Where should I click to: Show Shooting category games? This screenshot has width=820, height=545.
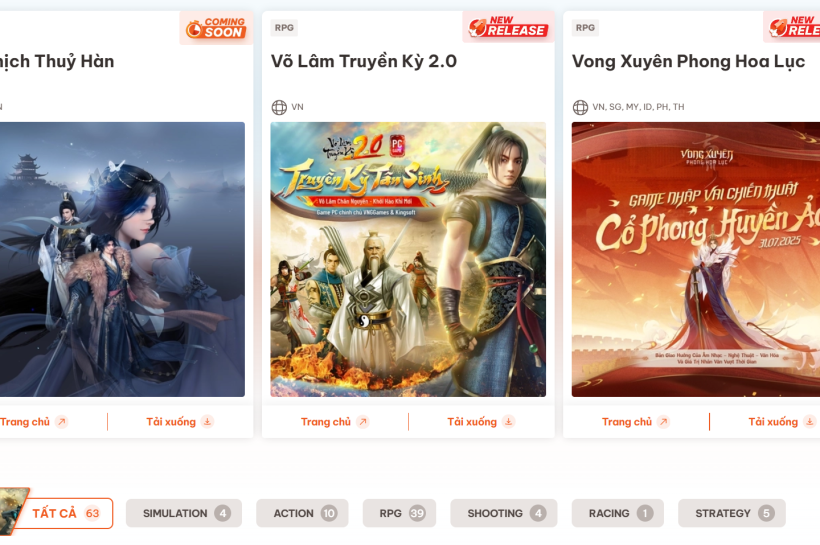pos(504,513)
